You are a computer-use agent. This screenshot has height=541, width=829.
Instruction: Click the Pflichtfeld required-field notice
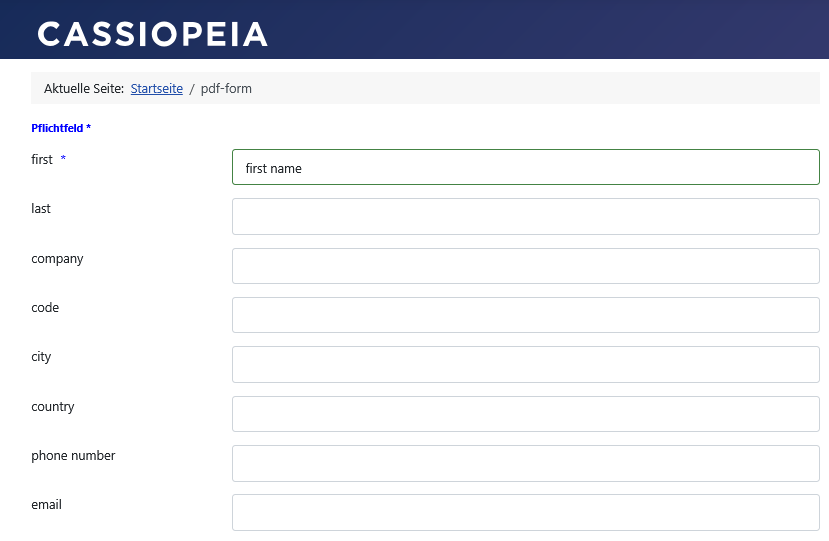[x=61, y=128]
